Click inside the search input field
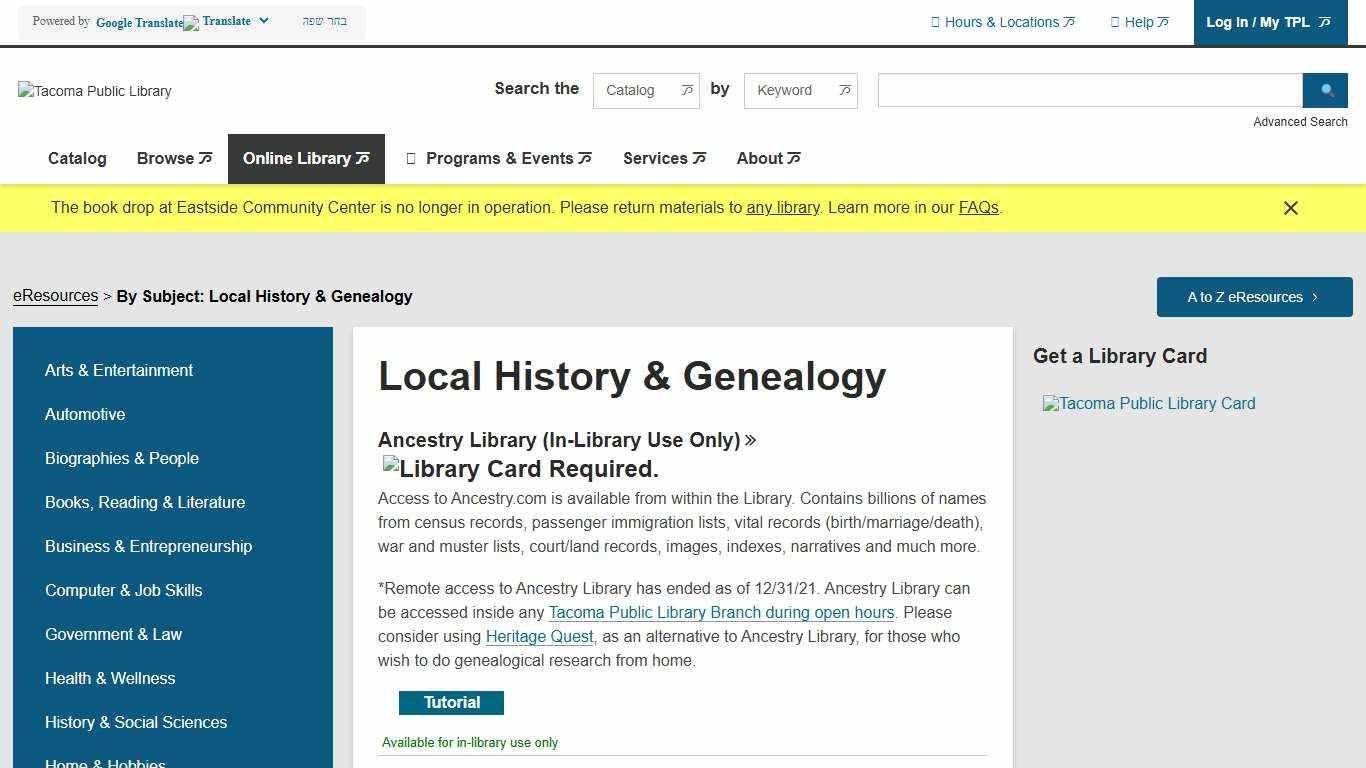 (1088, 90)
